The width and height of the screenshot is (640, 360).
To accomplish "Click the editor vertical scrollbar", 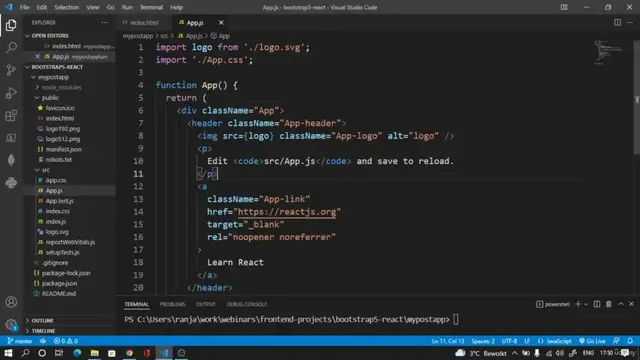I will pos(636,98).
